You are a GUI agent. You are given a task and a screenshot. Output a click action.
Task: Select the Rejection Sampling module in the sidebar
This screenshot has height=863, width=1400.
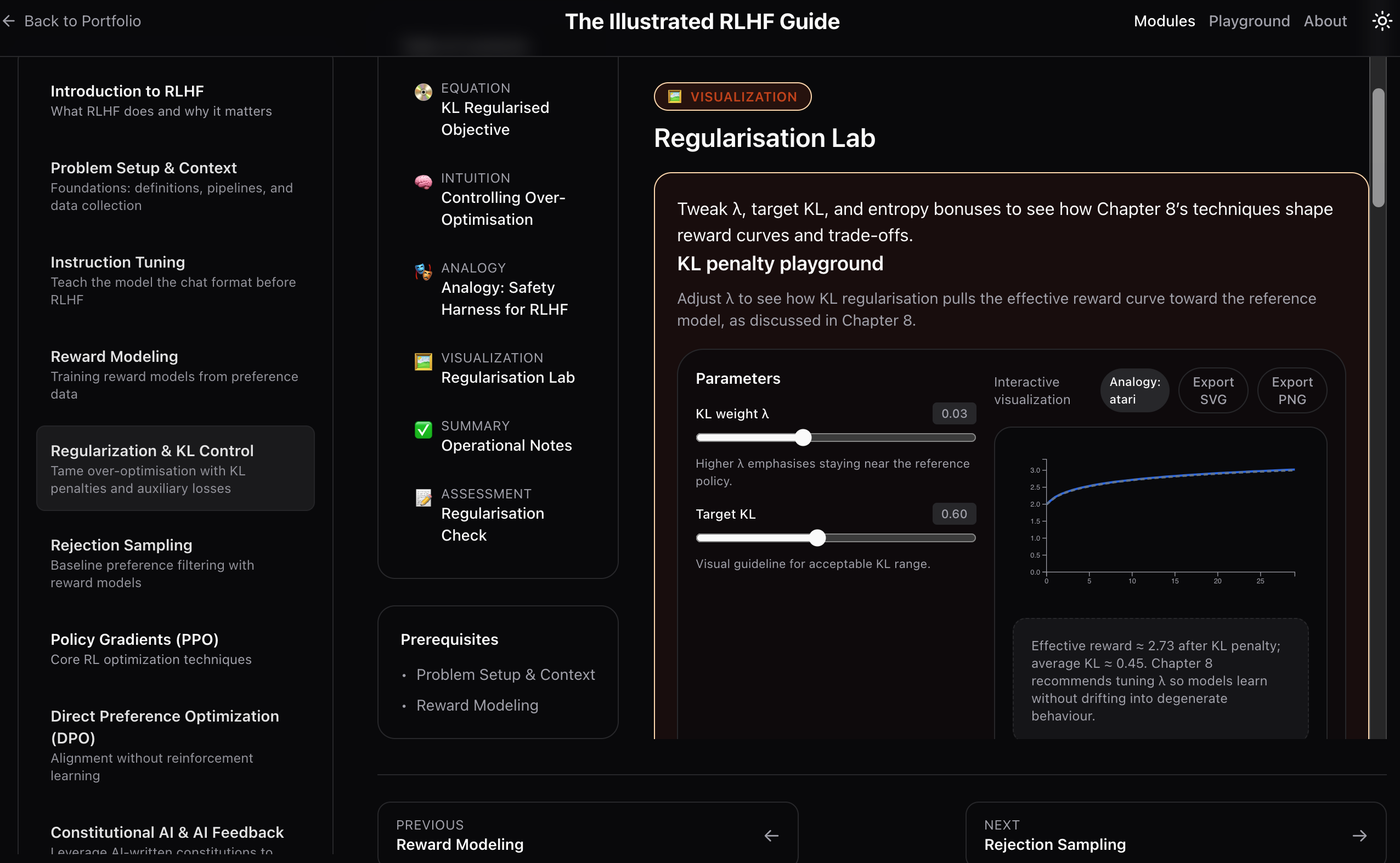click(x=121, y=545)
